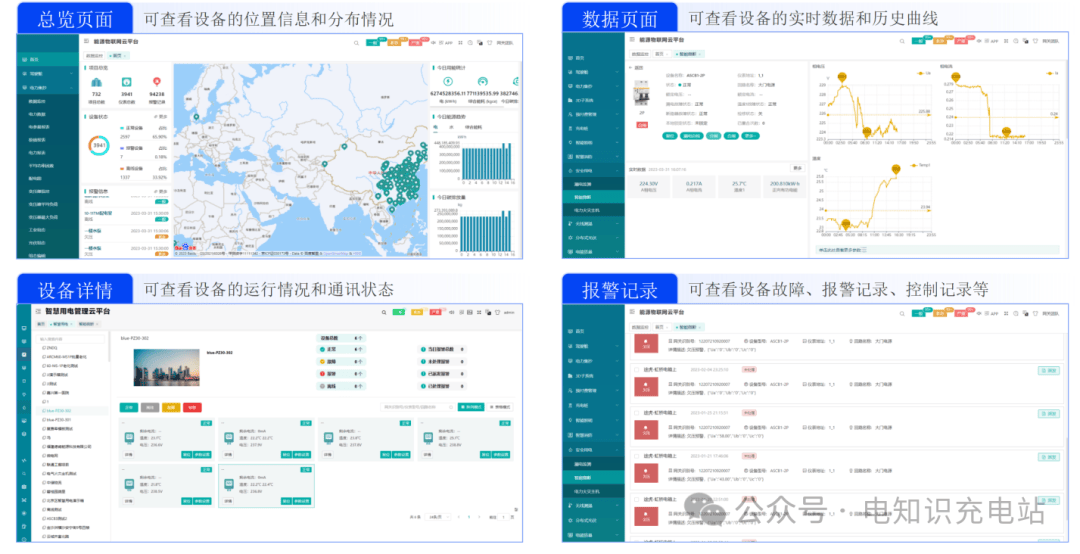Click 详情 on the highlighted device card
The height and width of the screenshot is (554, 1080).
click(x=229, y=501)
